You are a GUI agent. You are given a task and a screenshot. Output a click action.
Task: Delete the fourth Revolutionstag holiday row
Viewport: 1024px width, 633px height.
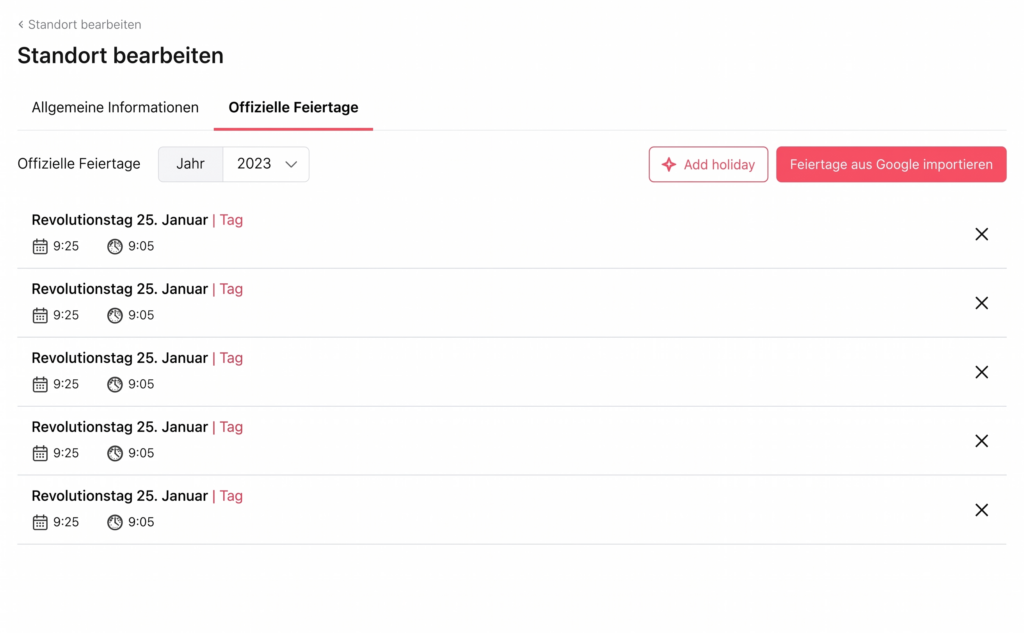point(981,441)
